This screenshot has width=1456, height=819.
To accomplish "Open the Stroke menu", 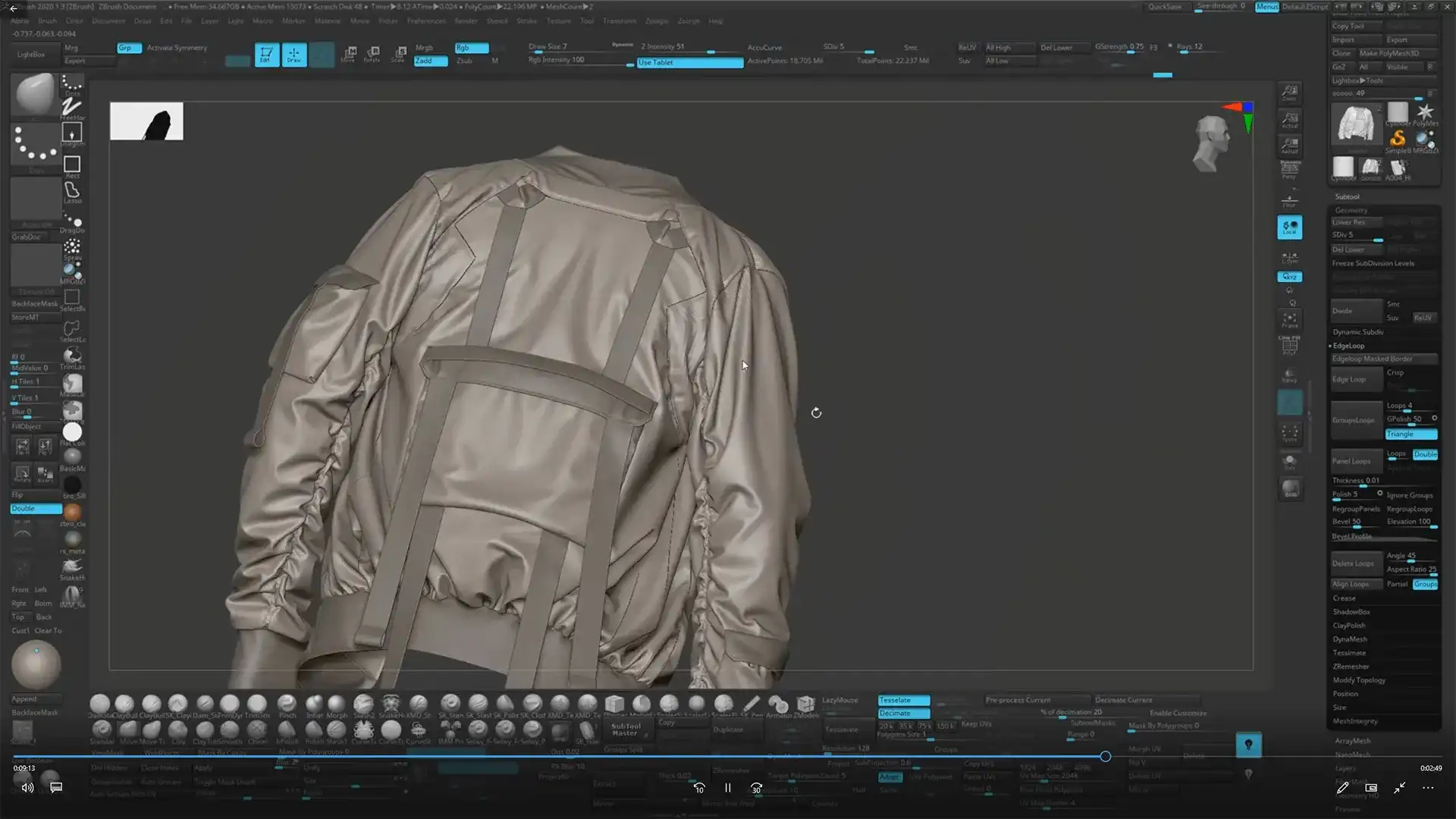I will 526,21.
